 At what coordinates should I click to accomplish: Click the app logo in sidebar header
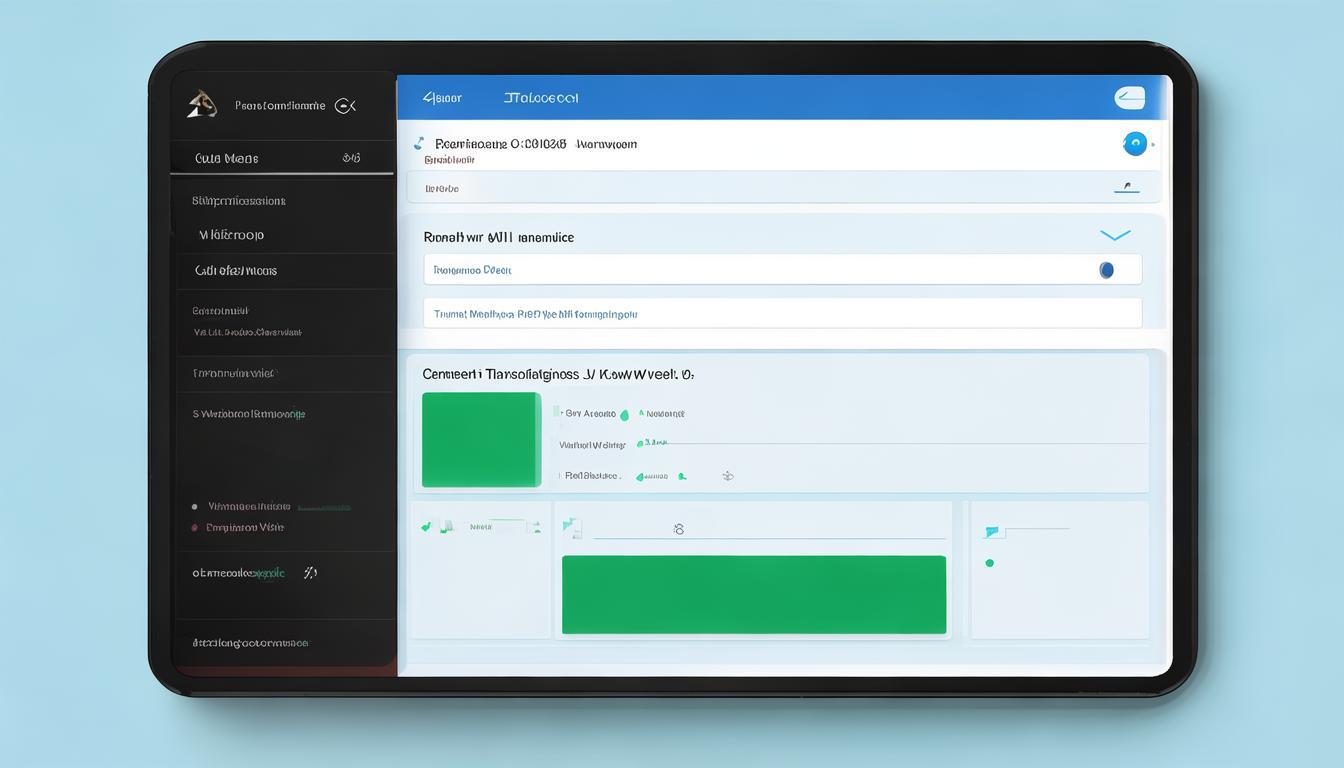[x=202, y=104]
